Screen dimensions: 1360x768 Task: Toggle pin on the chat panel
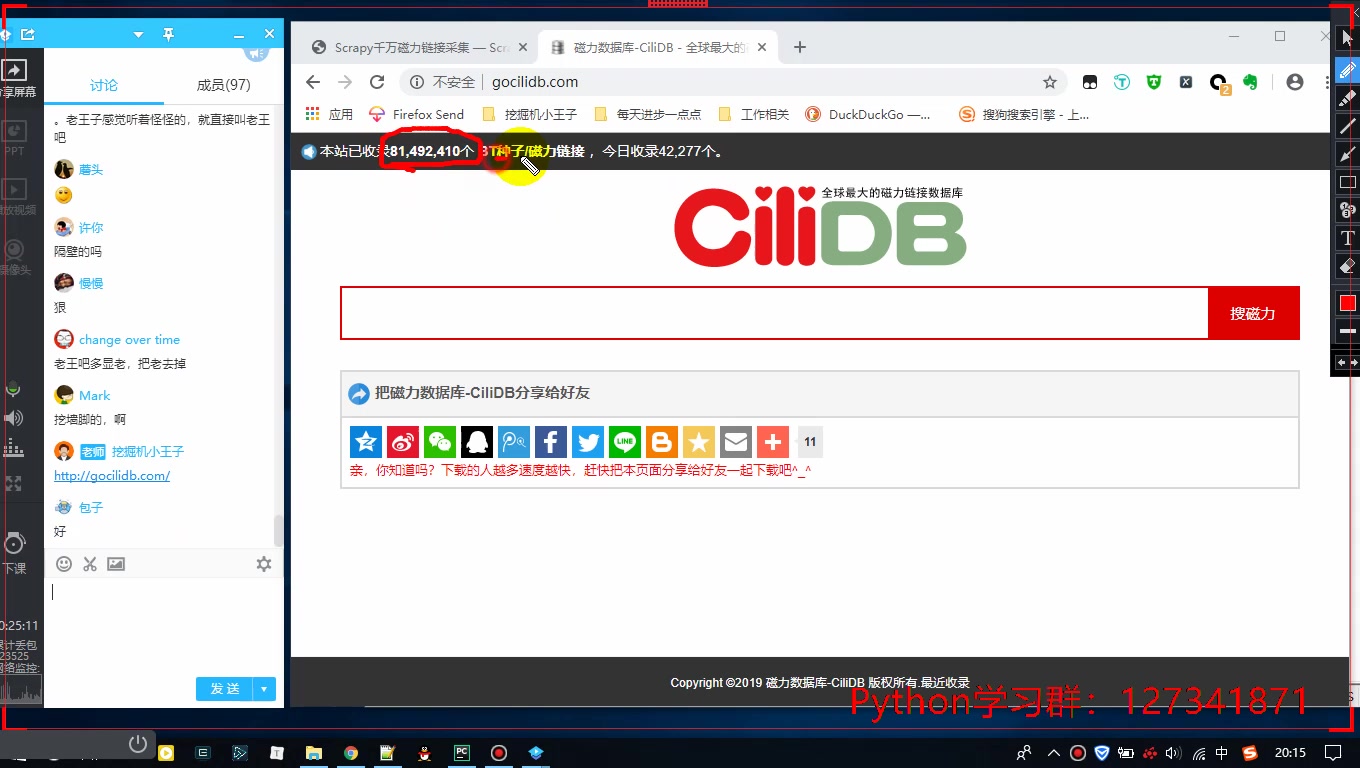point(168,35)
